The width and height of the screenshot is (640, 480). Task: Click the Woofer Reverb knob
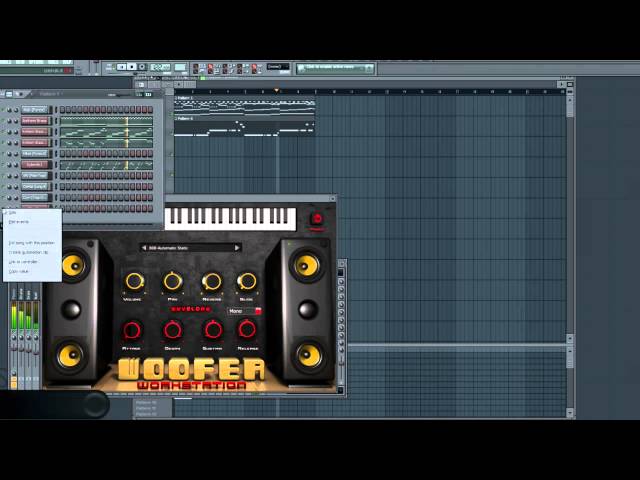(212, 282)
